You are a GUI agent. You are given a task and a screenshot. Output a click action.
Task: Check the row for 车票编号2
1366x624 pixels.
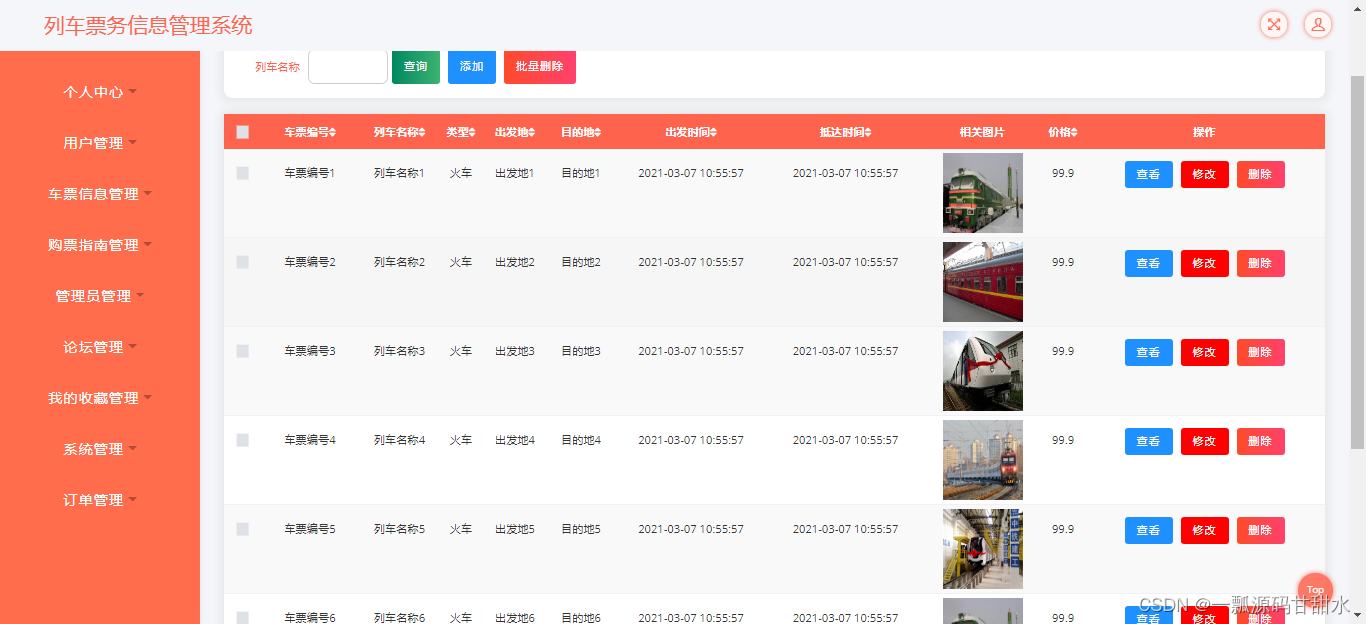[243, 262]
